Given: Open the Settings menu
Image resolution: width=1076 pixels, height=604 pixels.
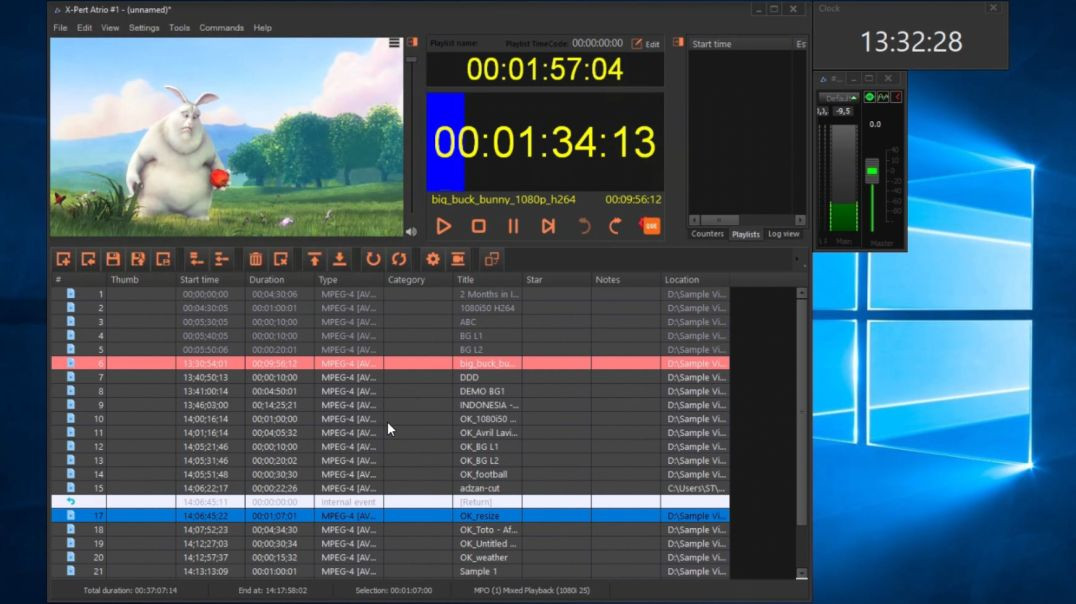Looking at the screenshot, I should (144, 28).
